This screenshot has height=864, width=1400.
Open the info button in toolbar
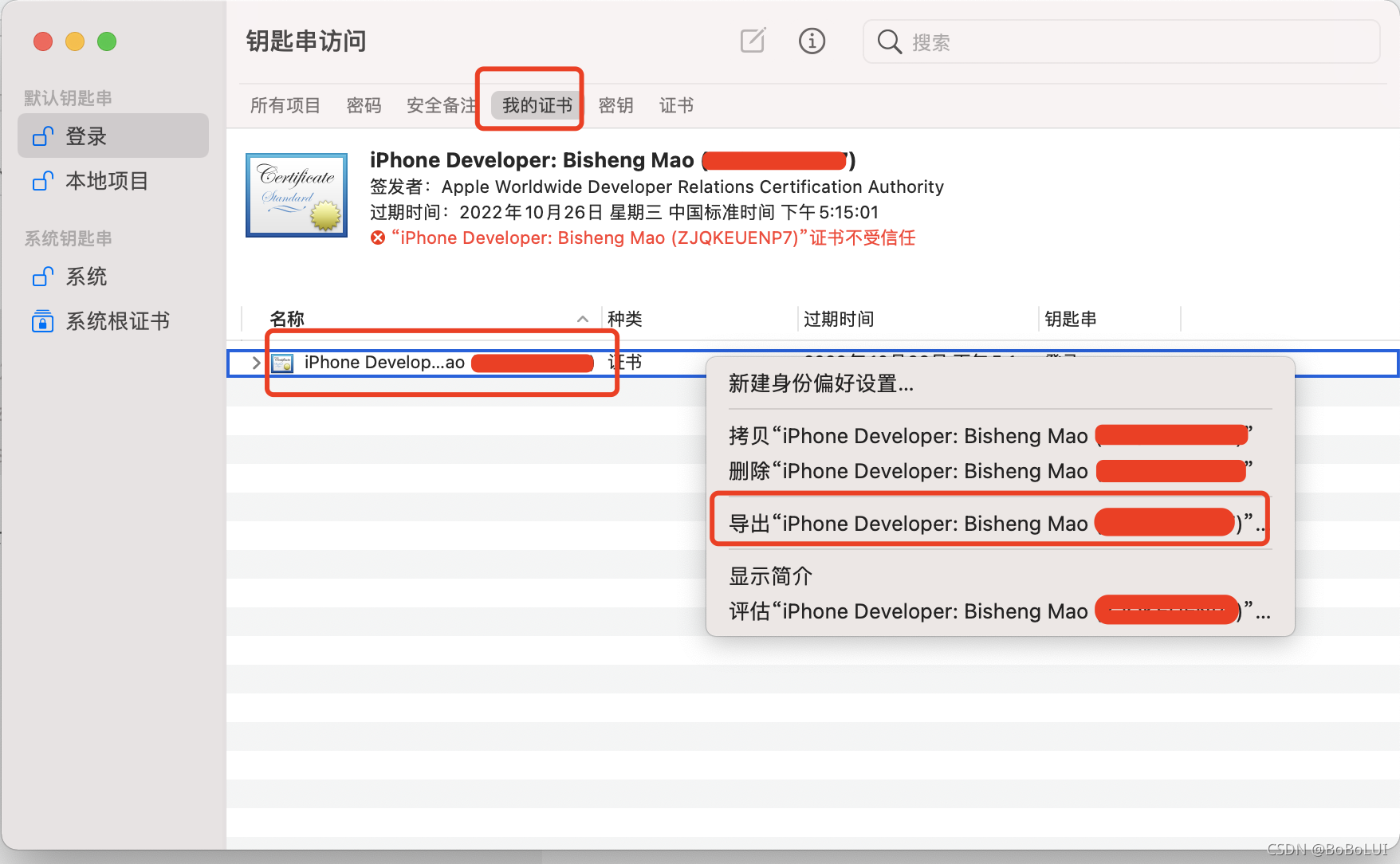tap(812, 41)
